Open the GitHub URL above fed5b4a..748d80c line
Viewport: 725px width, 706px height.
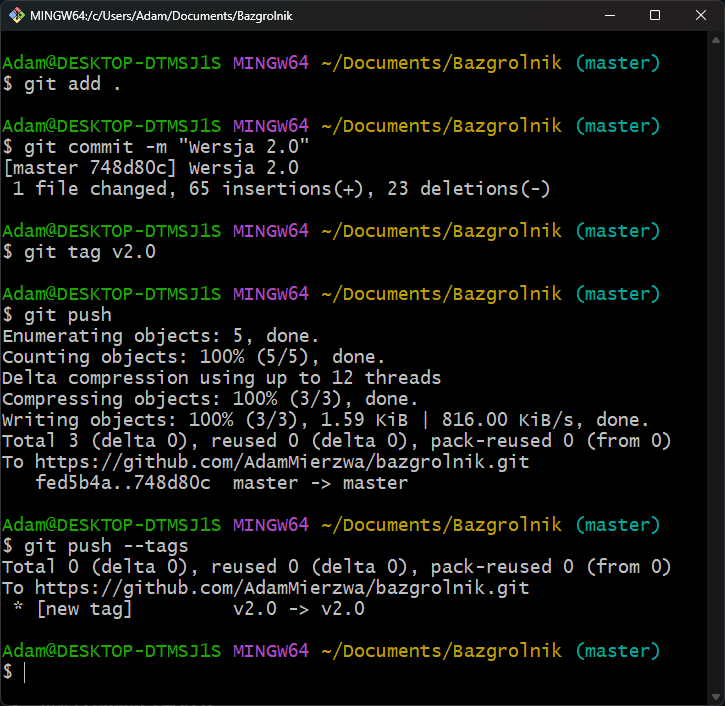pos(282,462)
